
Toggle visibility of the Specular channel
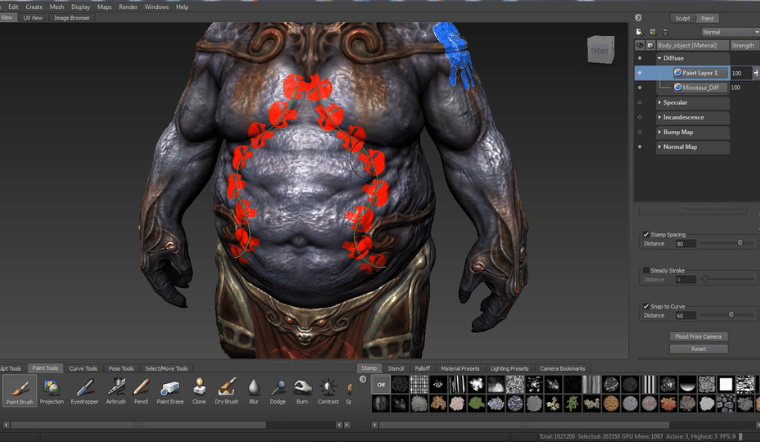639,102
